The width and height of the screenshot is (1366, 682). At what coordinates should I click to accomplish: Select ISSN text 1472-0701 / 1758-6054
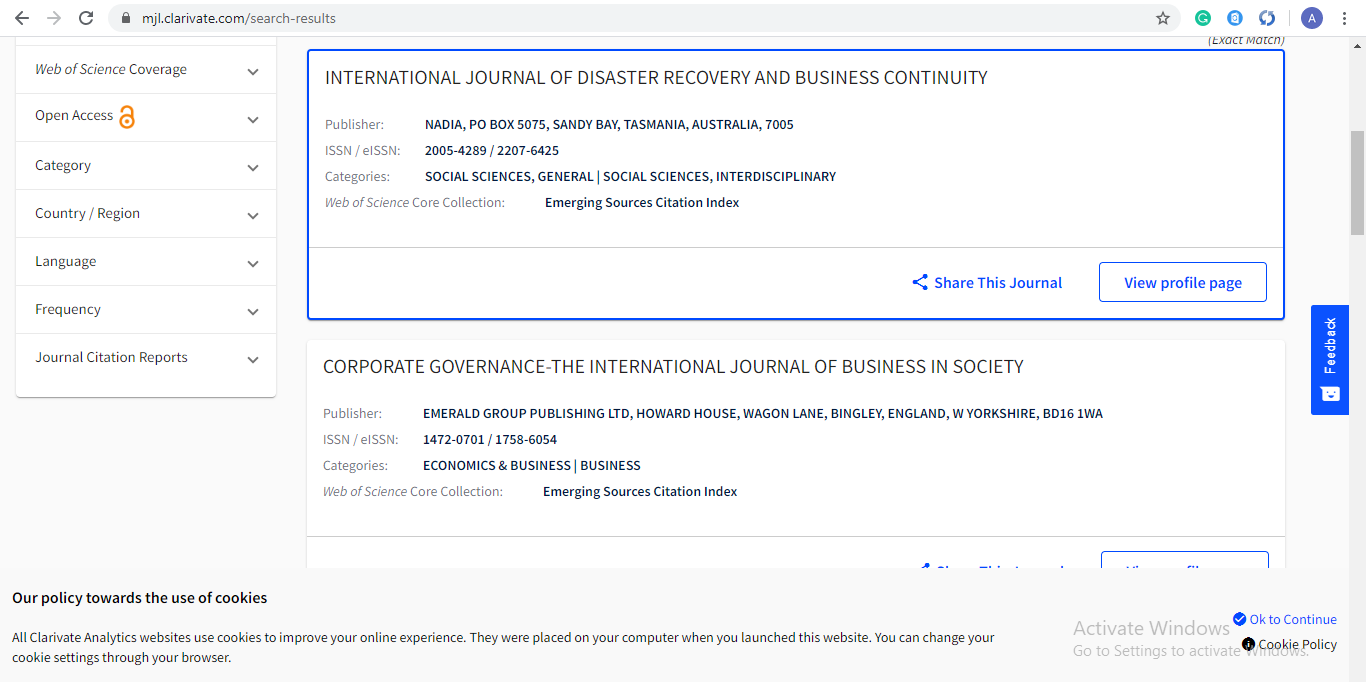(490, 439)
